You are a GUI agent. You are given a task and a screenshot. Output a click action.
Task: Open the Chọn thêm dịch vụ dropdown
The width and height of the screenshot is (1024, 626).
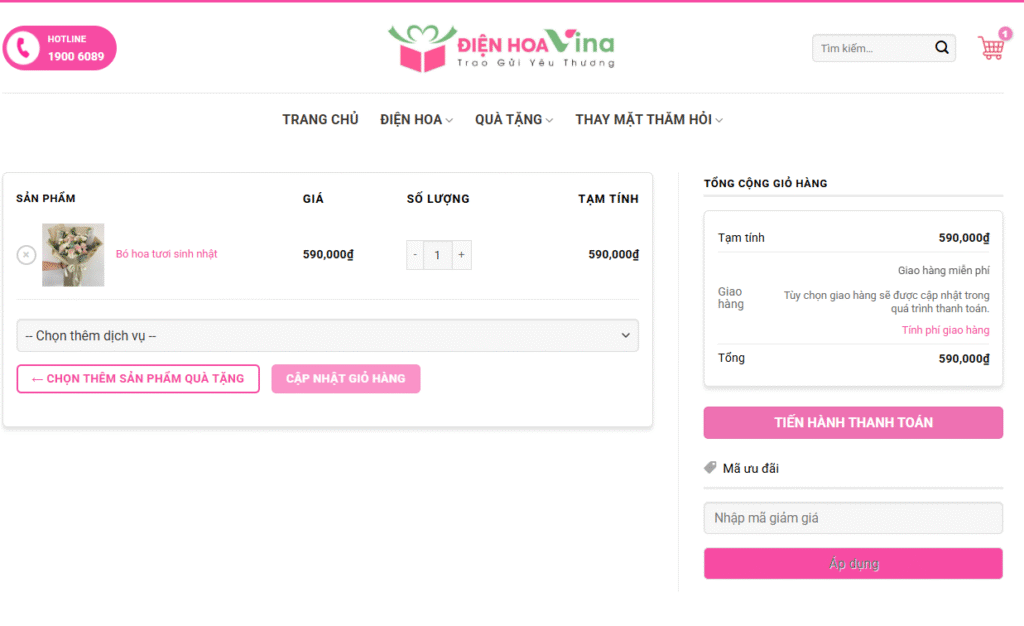[x=327, y=336]
